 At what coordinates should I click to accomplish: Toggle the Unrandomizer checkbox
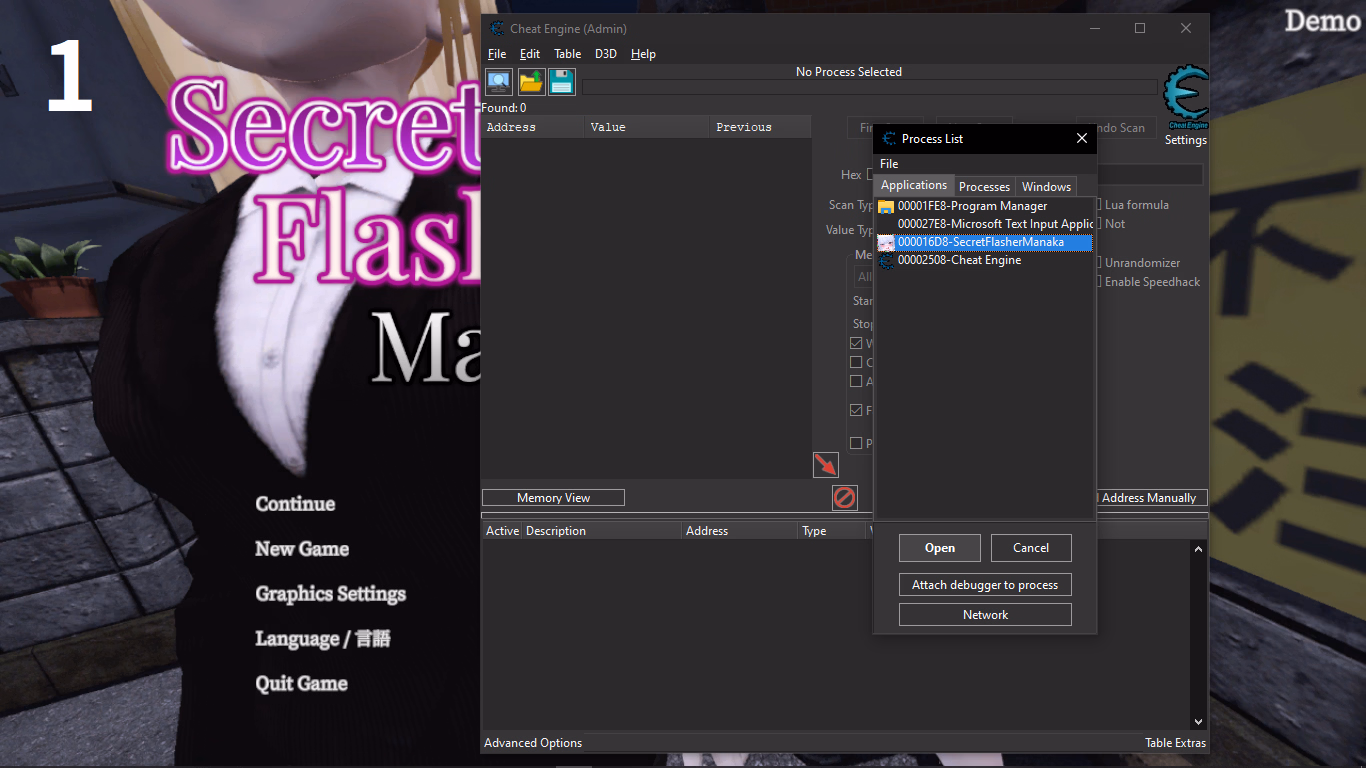pos(1099,263)
